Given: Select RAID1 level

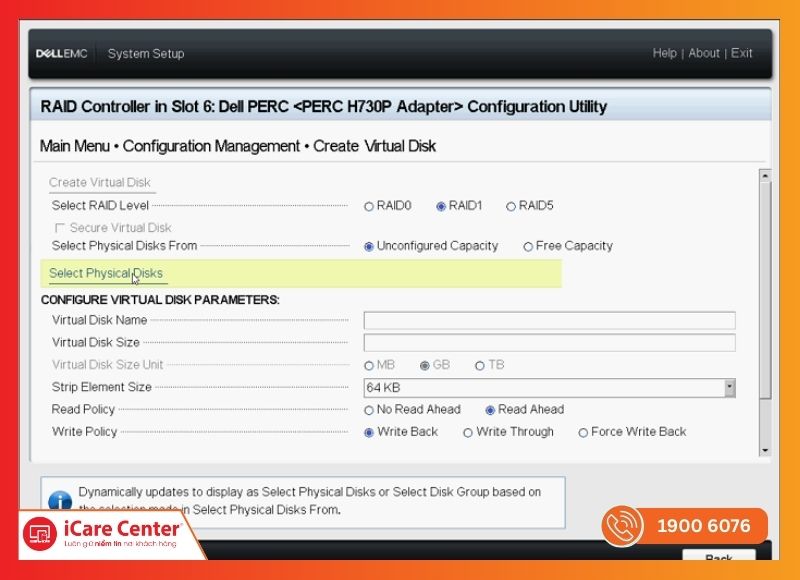Looking at the screenshot, I should 441,207.
